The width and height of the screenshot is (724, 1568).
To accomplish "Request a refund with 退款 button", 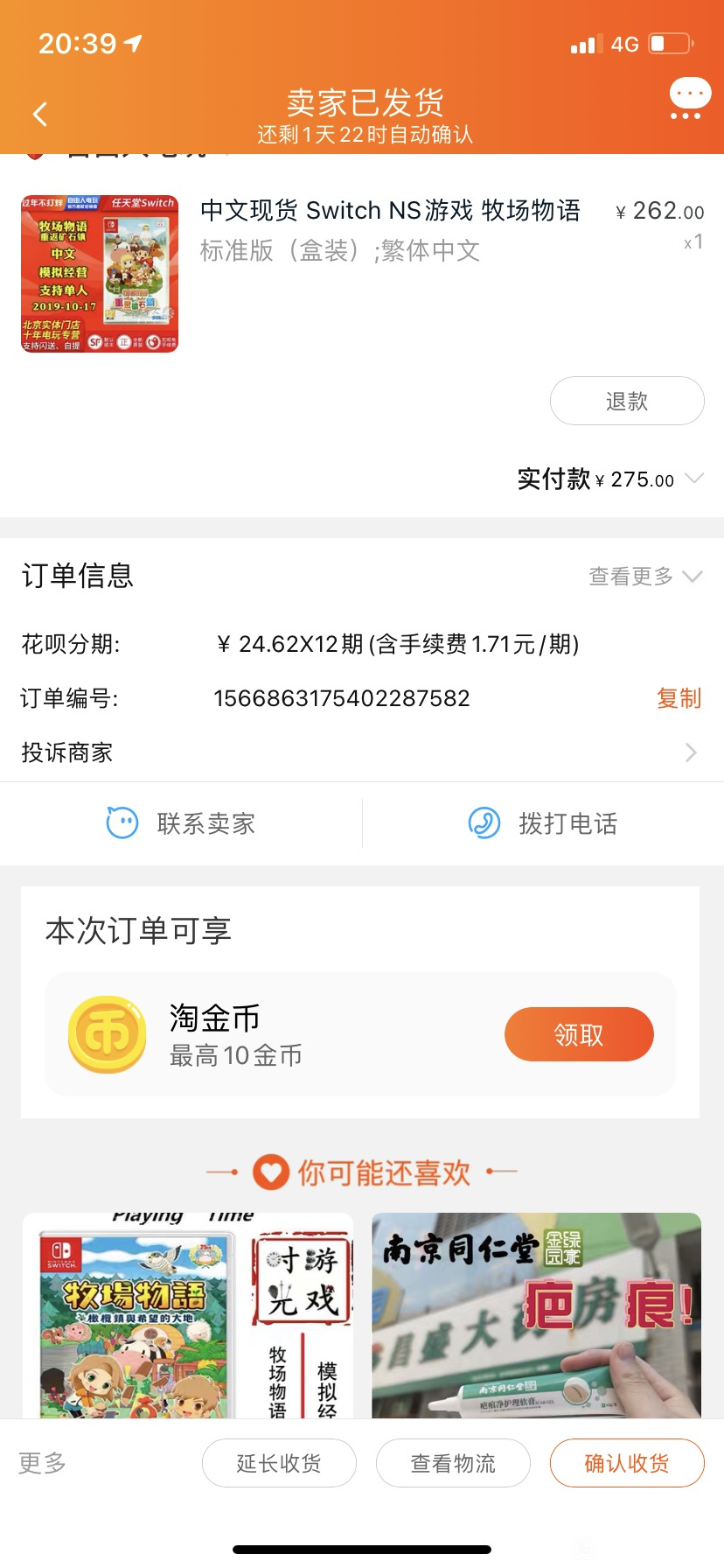I will [627, 401].
